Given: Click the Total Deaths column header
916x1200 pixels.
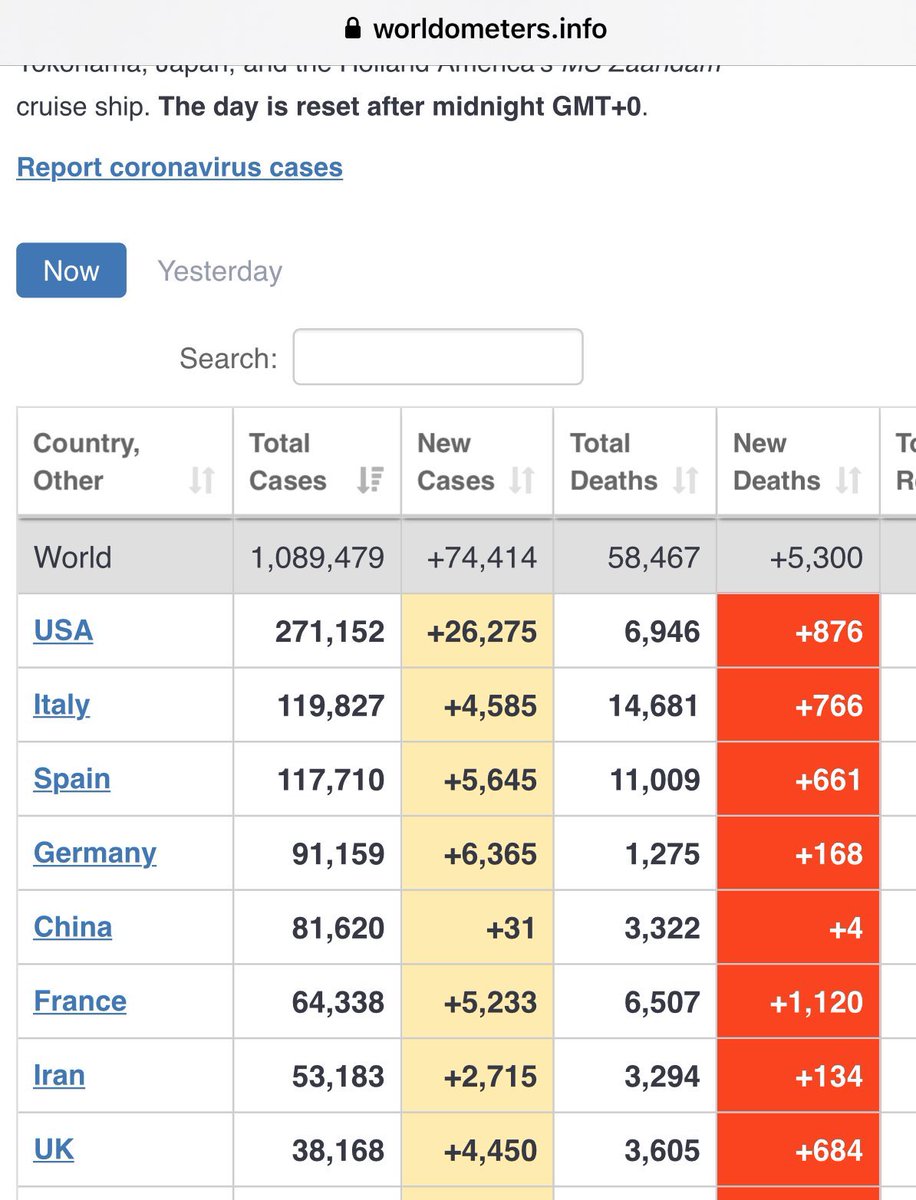Looking at the screenshot, I should [x=635, y=462].
